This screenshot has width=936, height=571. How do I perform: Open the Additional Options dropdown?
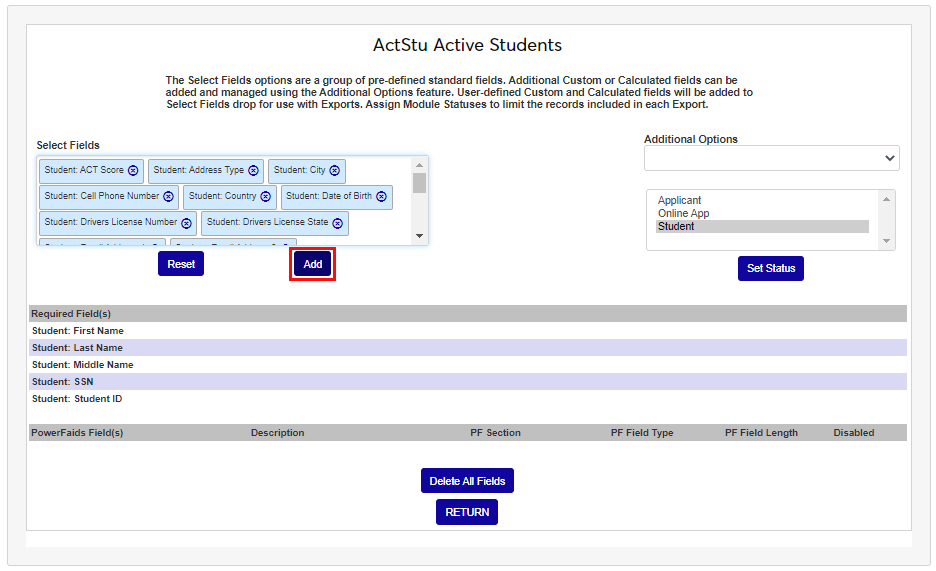771,158
